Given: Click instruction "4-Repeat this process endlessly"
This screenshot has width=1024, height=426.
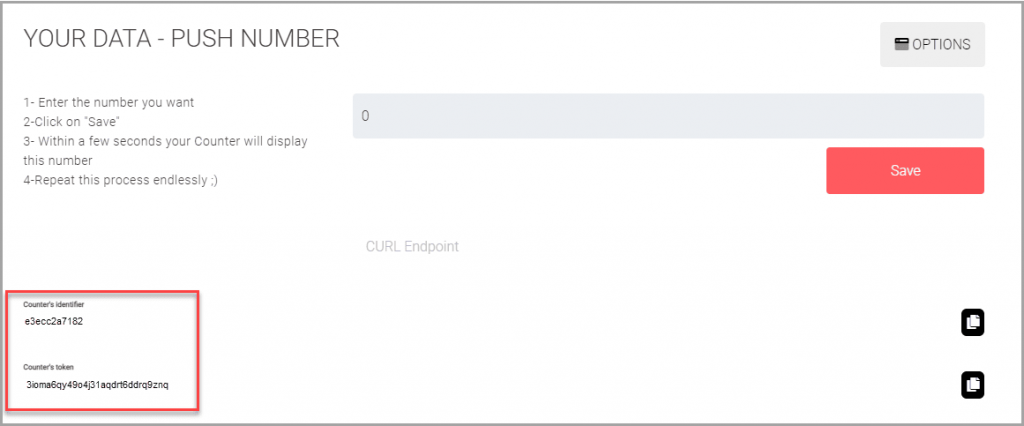Looking at the screenshot, I should coord(121,180).
